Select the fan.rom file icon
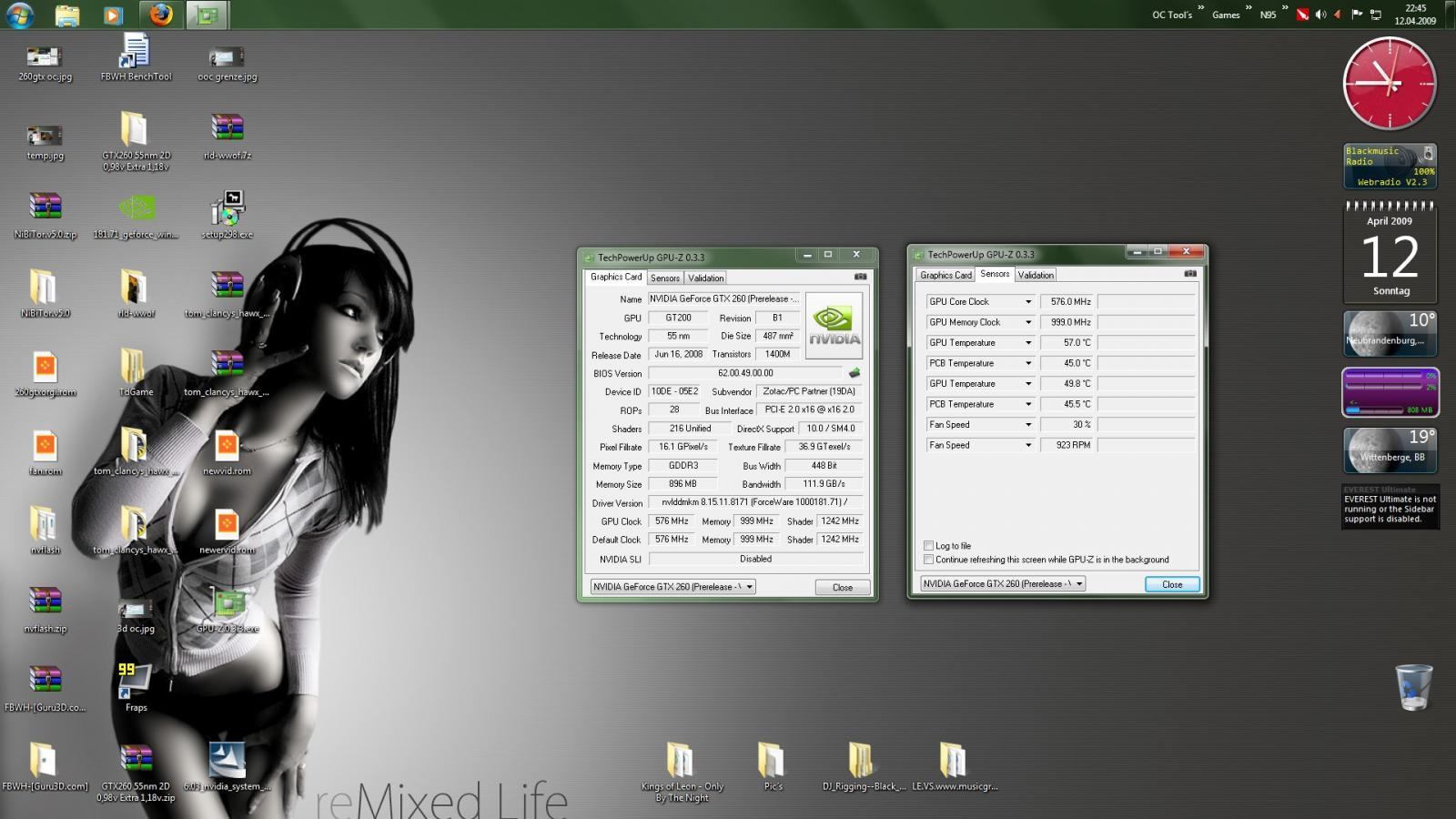Screen dimensions: 1456x819 click(45, 452)
